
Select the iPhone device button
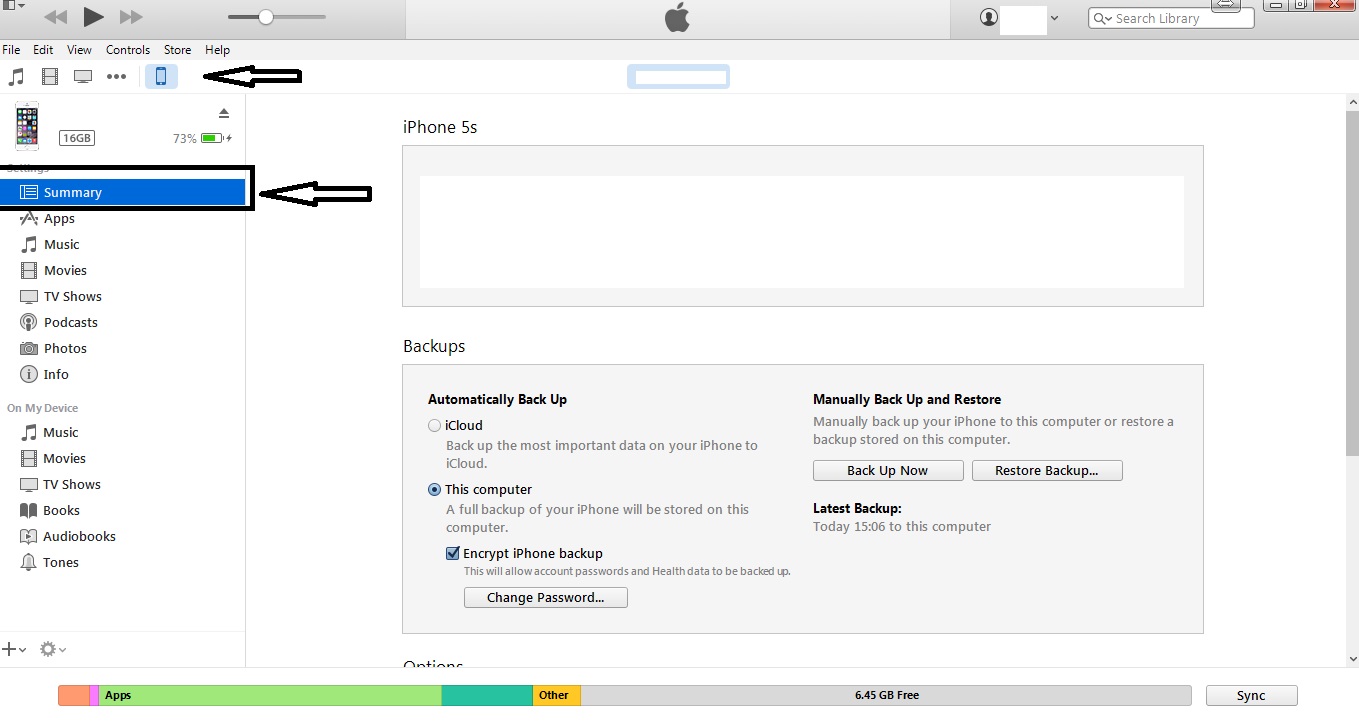tap(161, 76)
